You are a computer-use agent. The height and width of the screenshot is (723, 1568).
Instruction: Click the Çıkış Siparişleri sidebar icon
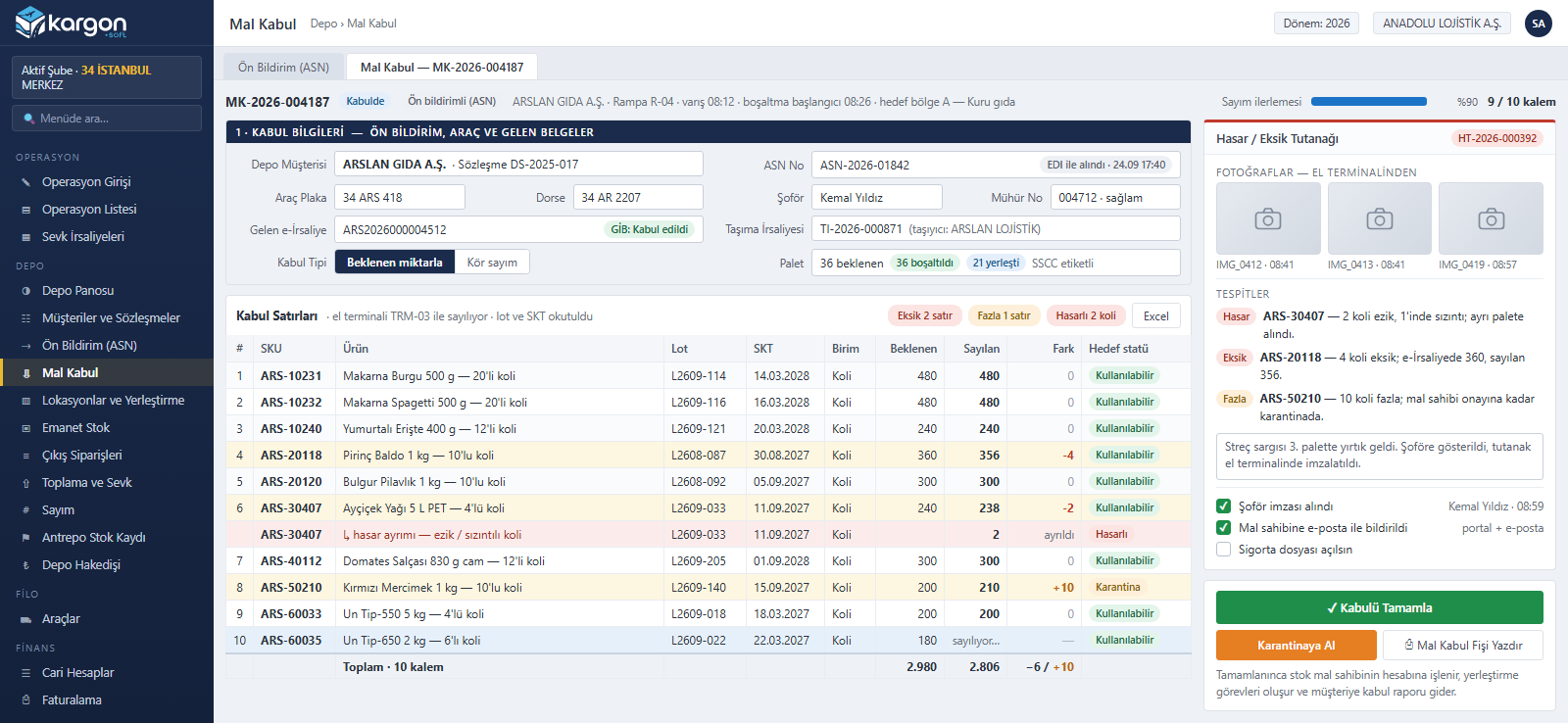coord(26,456)
